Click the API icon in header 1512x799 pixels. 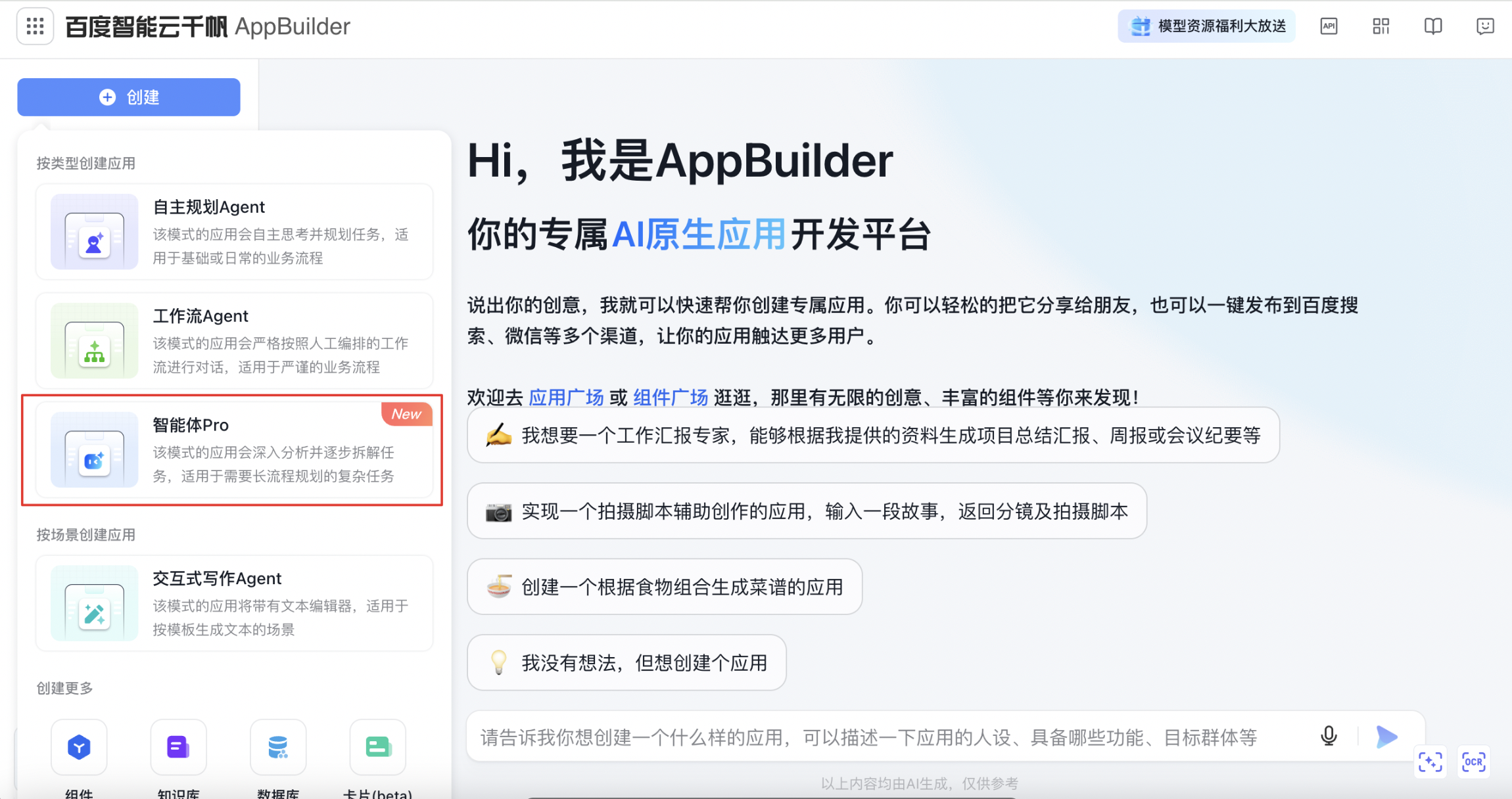coord(1329,26)
